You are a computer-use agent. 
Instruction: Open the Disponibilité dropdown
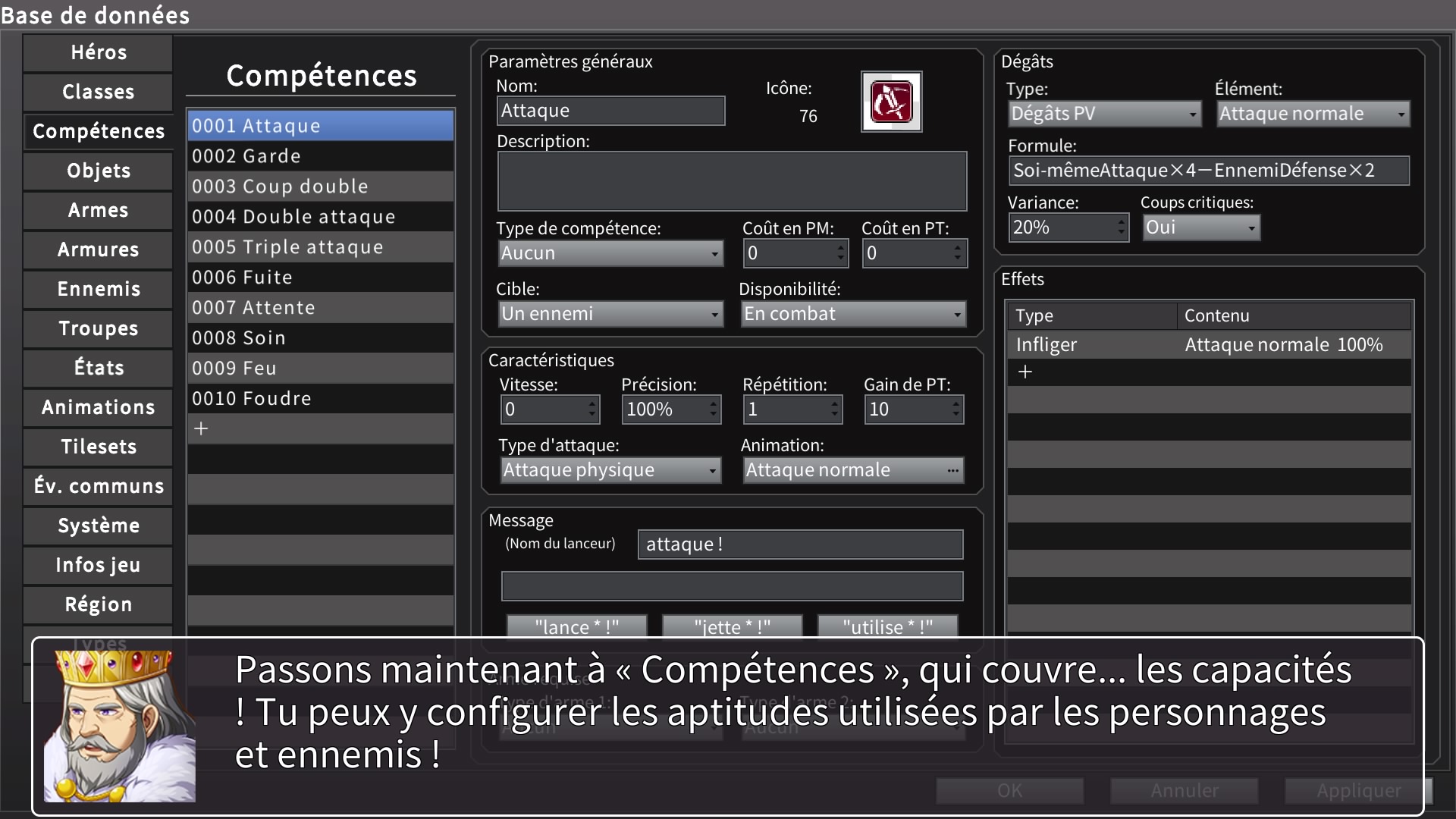coord(853,314)
